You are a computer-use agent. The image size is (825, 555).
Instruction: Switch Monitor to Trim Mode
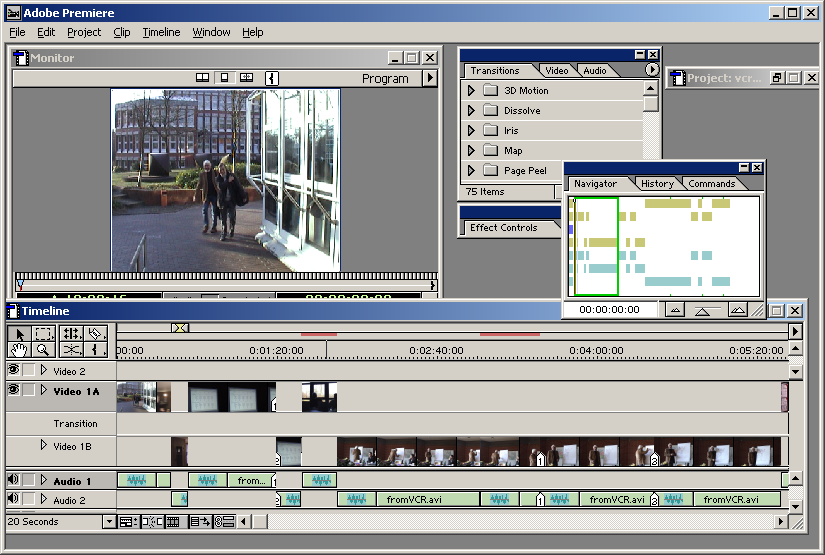pos(246,78)
